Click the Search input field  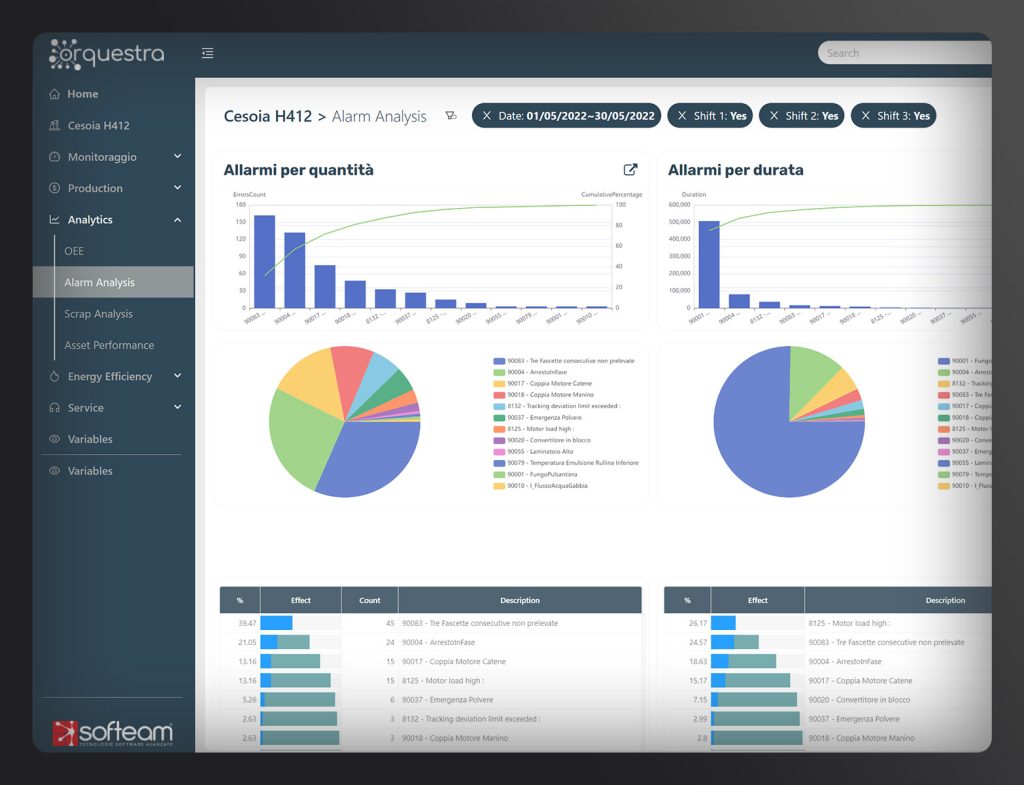pos(900,53)
